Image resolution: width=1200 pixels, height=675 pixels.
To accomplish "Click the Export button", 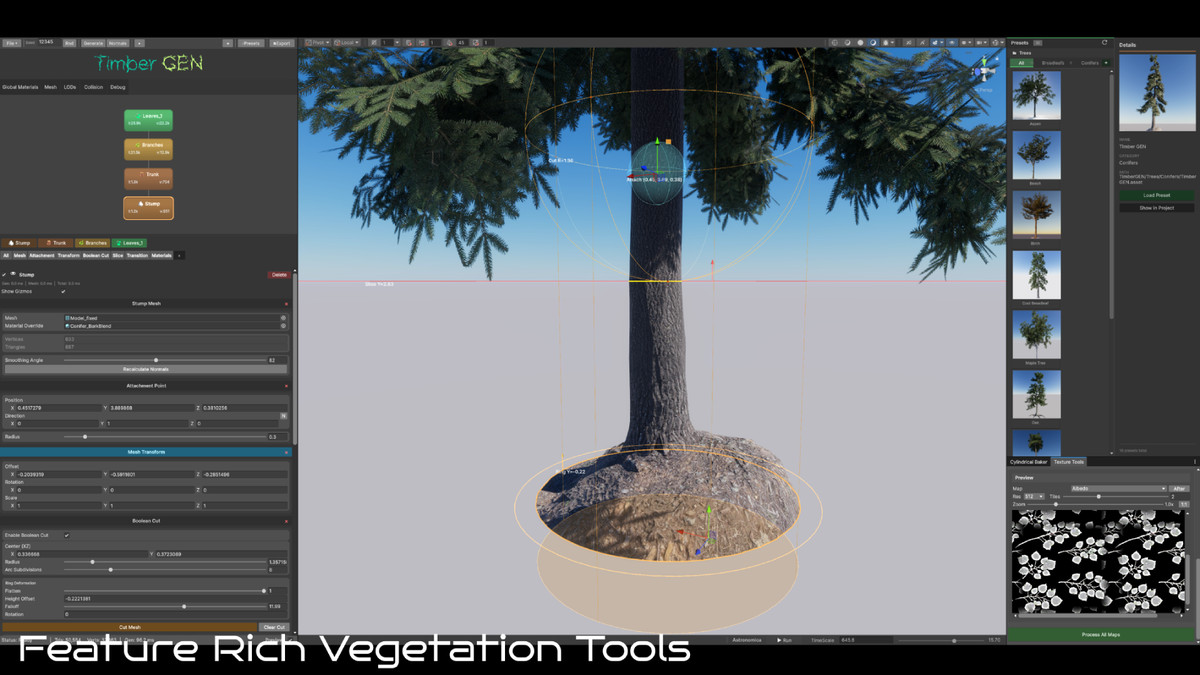I will point(282,43).
